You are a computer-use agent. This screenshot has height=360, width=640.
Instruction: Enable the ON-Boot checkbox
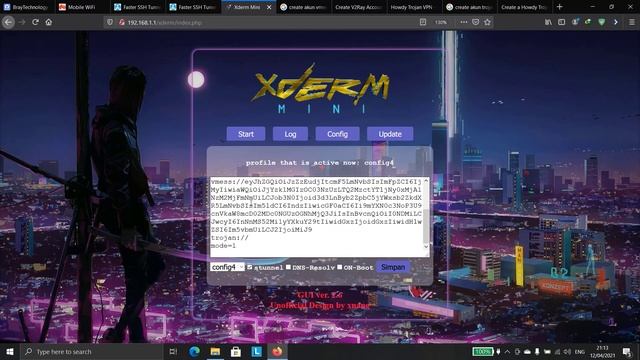pos(340,267)
